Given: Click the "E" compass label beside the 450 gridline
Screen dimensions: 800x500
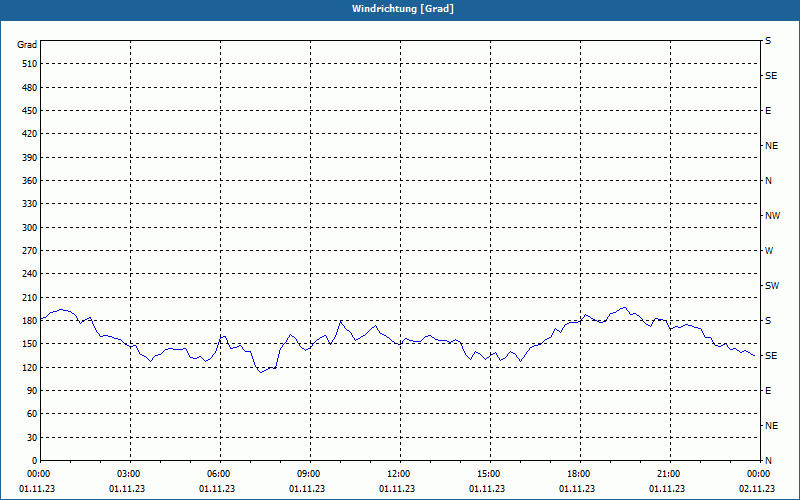Looking at the screenshot, I should 768,111.
